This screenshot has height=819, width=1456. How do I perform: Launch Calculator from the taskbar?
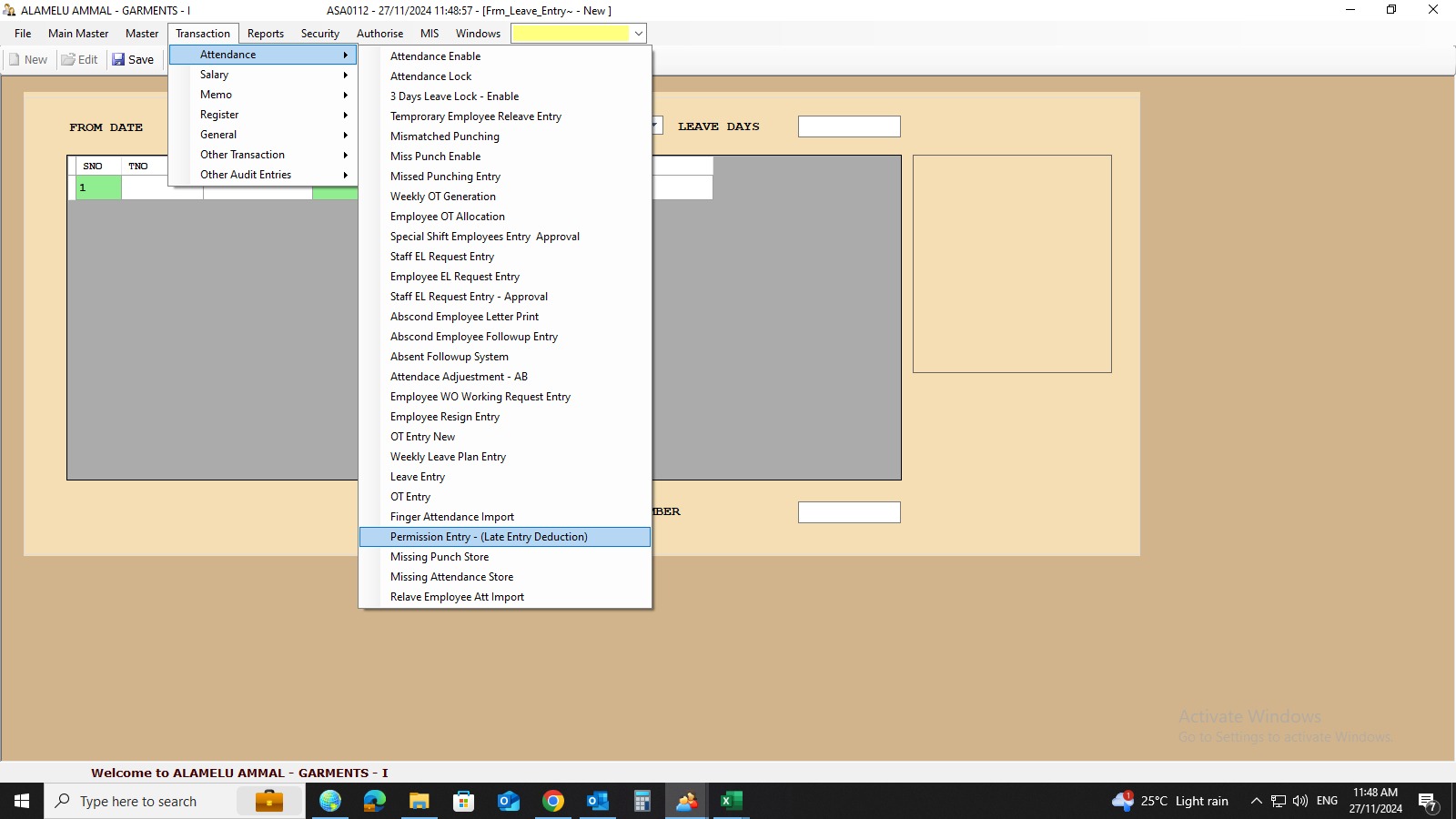coord(642,801)
